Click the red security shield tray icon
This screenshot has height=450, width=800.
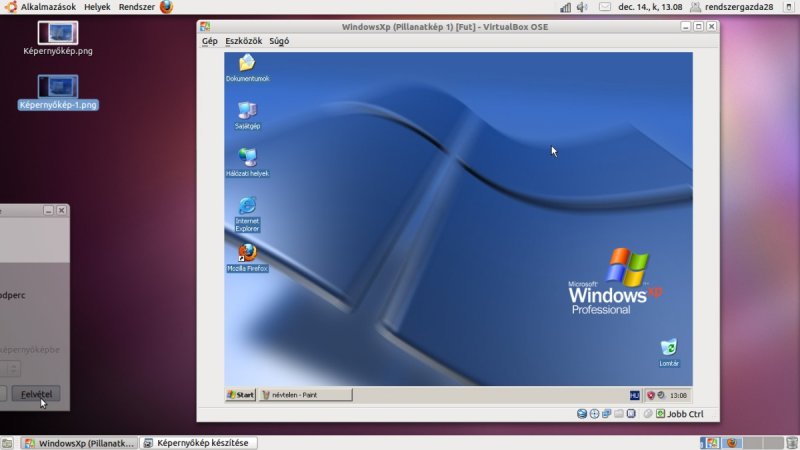(x=651, y=395)
